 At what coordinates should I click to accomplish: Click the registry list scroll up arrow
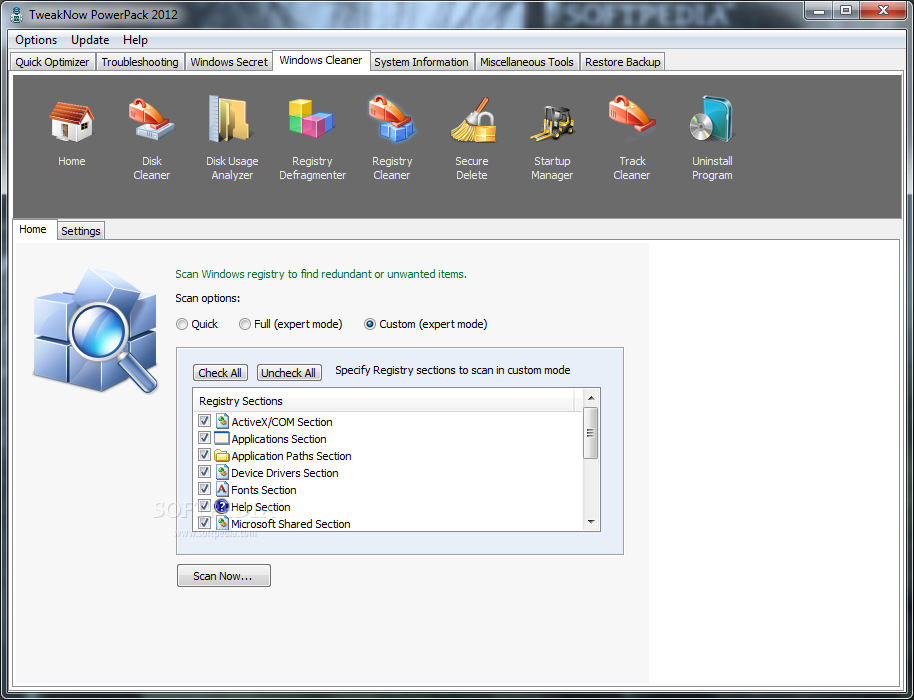pyautogui.click(x=590, y=398)
